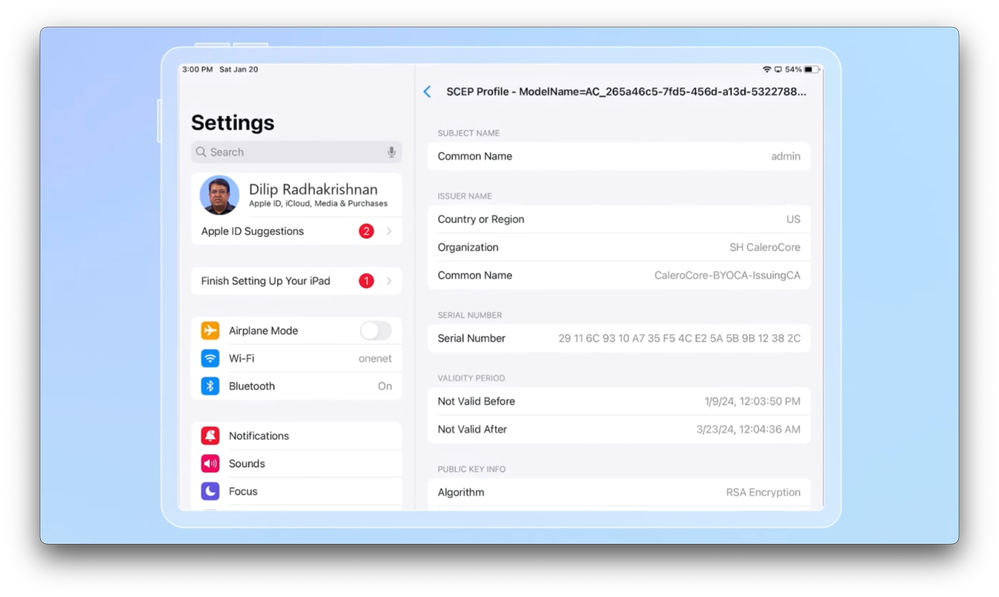This screenshot has height=597, width=999.
Task: Tap Apple ID Suggestions red badge
Action: pos(366,231)
